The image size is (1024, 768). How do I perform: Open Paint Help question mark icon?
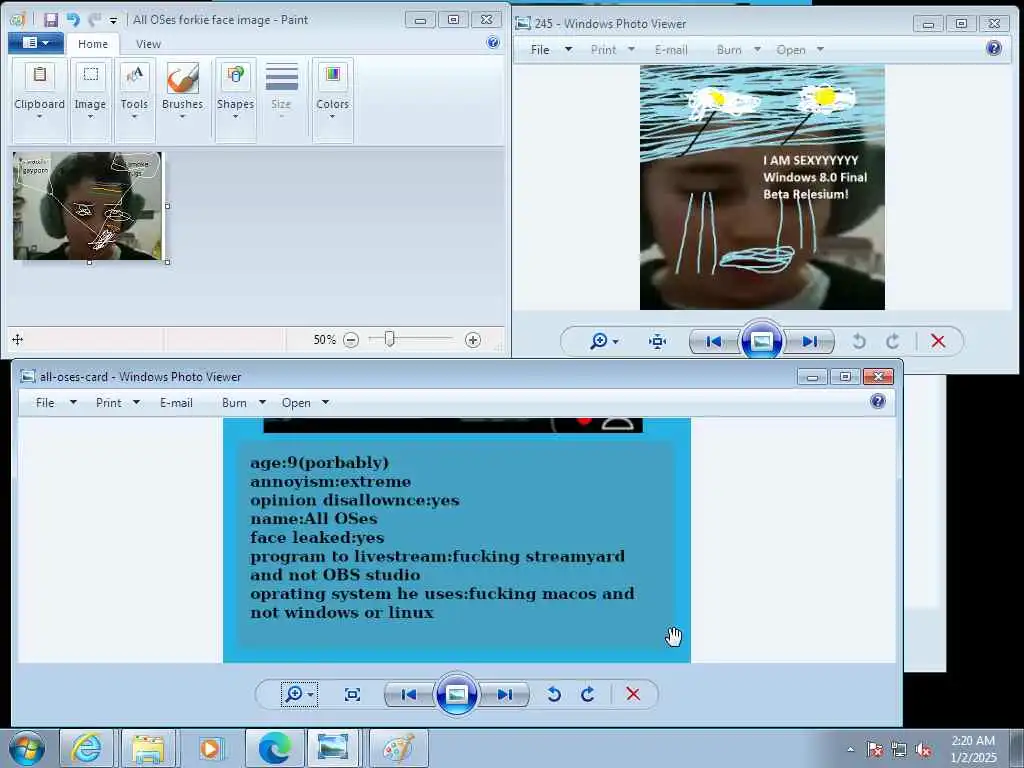[x=493, y=42]
